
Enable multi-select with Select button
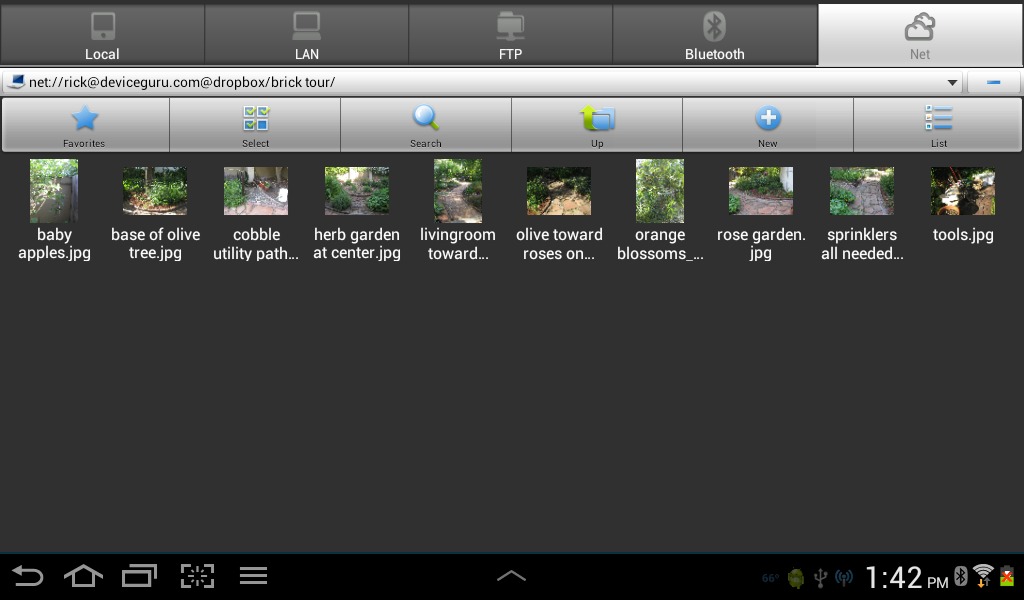255,125
